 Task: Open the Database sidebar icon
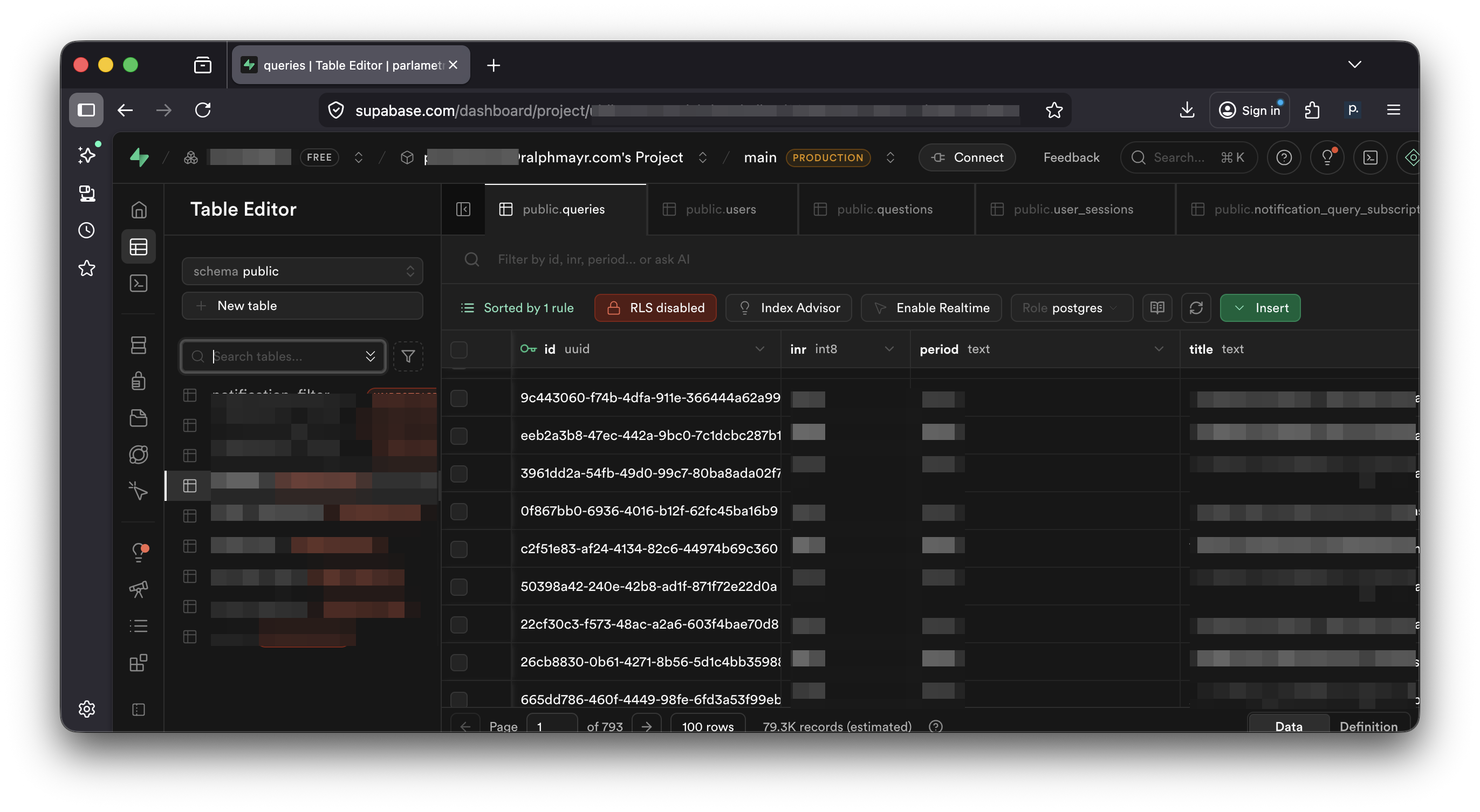coord(139,345)
